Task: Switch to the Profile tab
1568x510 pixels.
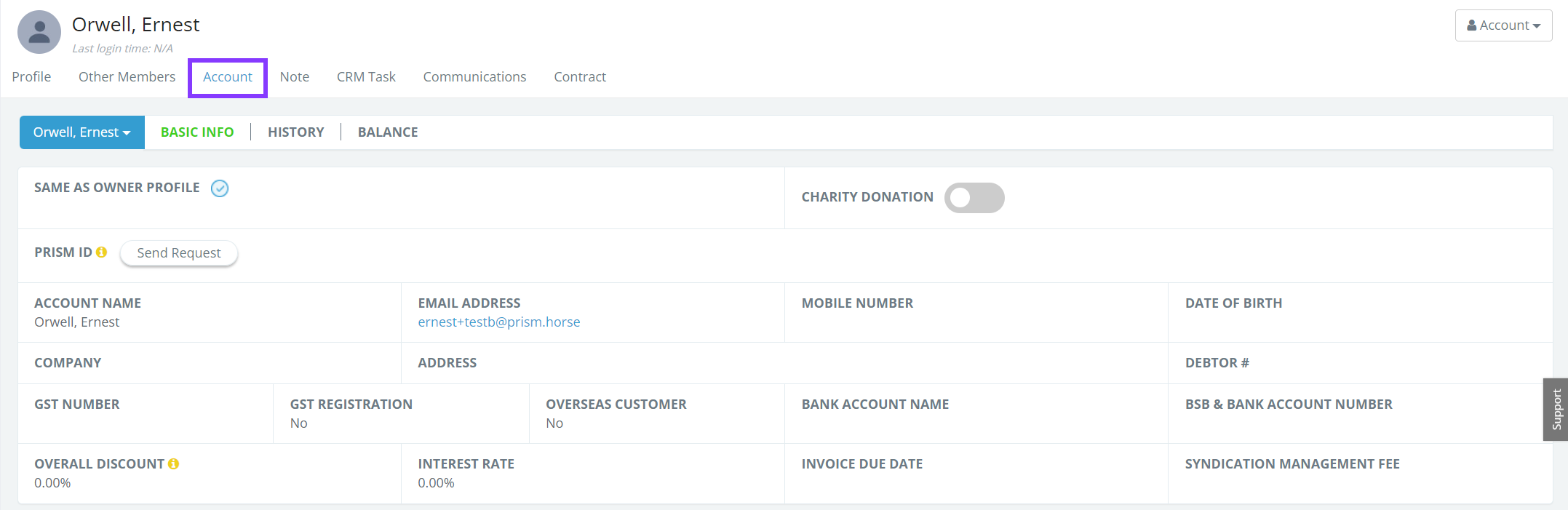Action: click(31, 77)
